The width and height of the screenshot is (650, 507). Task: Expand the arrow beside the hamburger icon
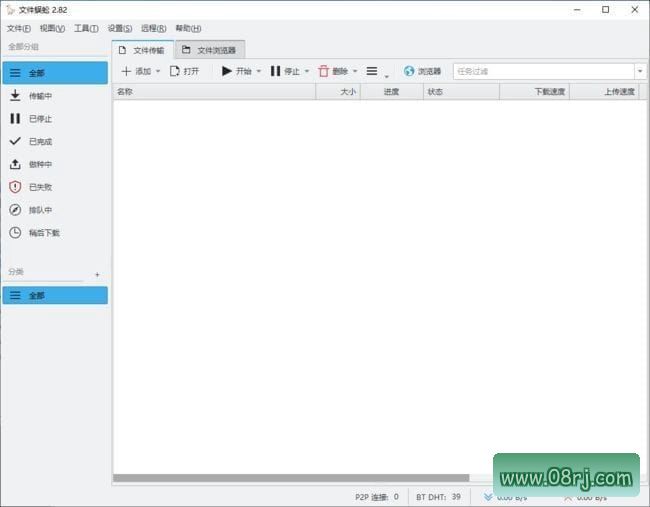click(386, 76)
